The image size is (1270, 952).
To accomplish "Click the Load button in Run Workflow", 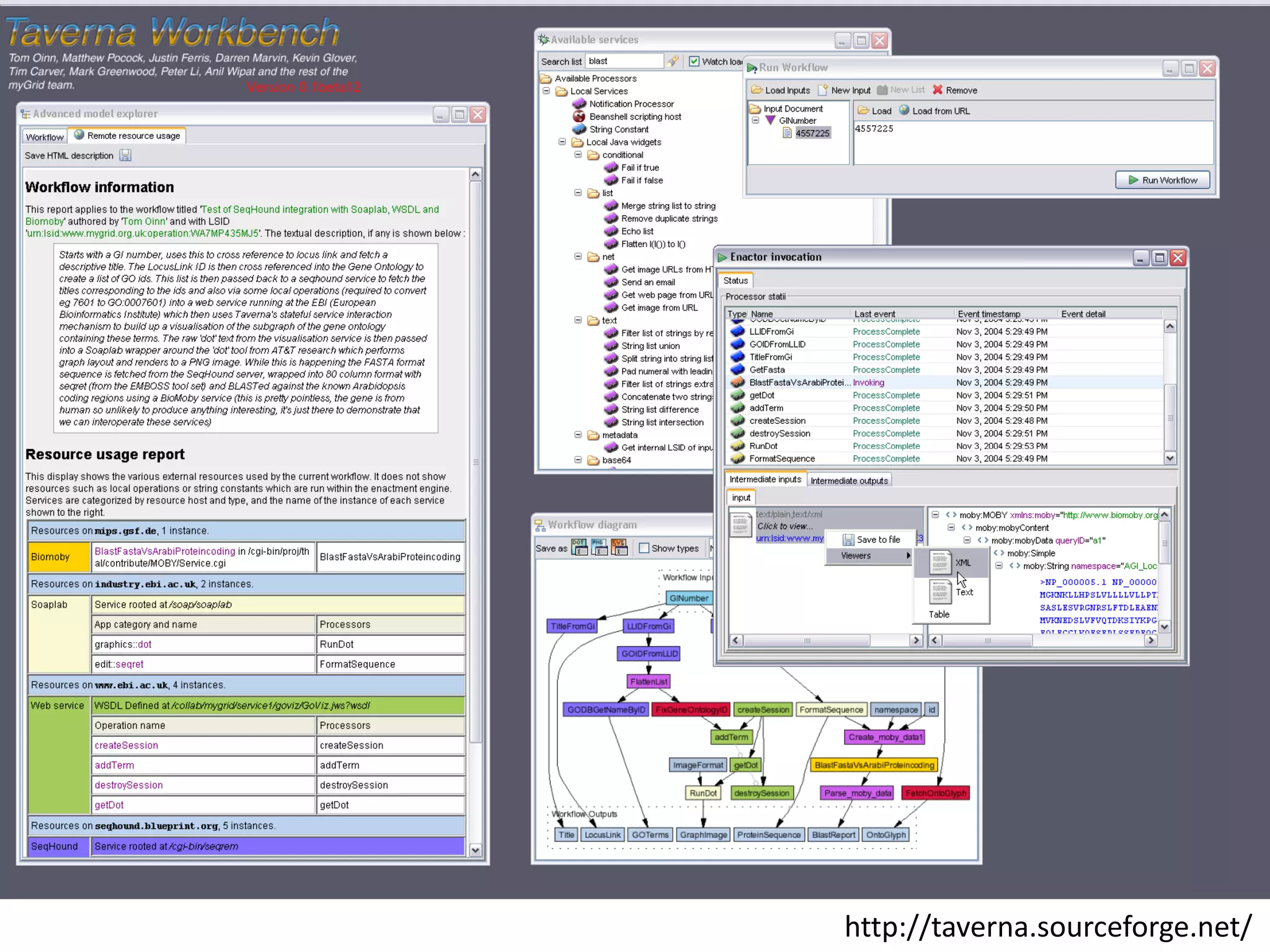I will (874, 111).
